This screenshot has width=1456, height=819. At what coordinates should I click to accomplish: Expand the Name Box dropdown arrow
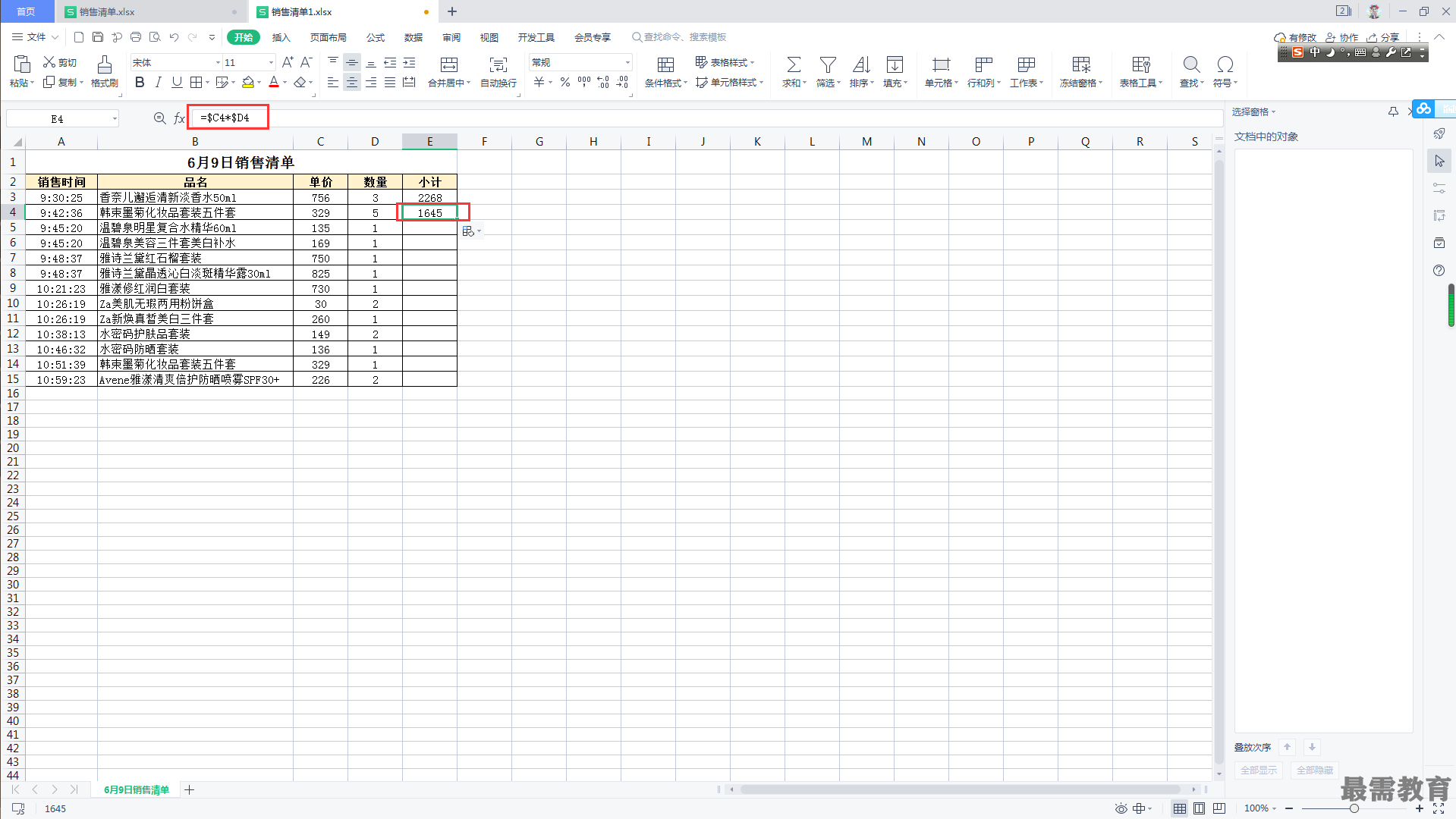115,118
